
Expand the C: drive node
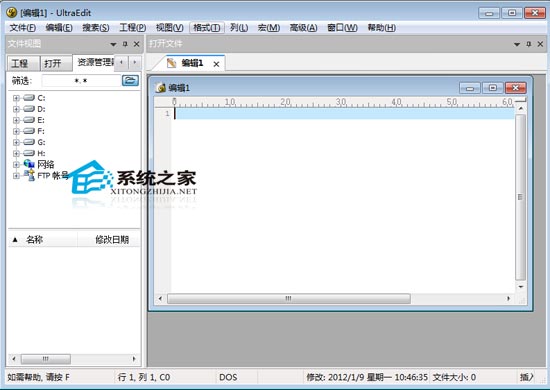tap(16, 98)
